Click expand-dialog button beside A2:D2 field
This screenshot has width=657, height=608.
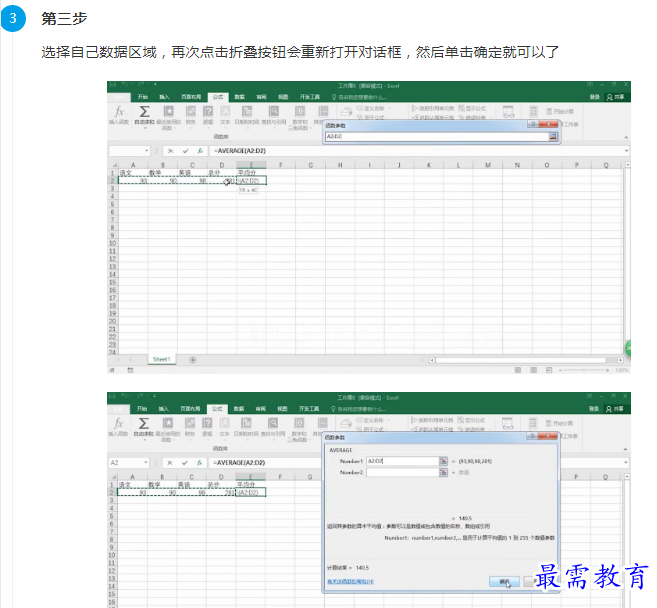tap(553, 136)
